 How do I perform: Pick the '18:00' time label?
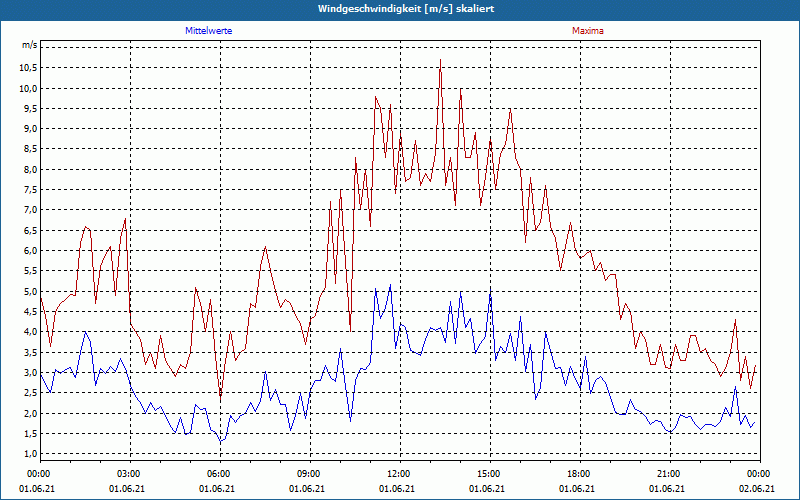pyautogui.click(x=580, y=474)
